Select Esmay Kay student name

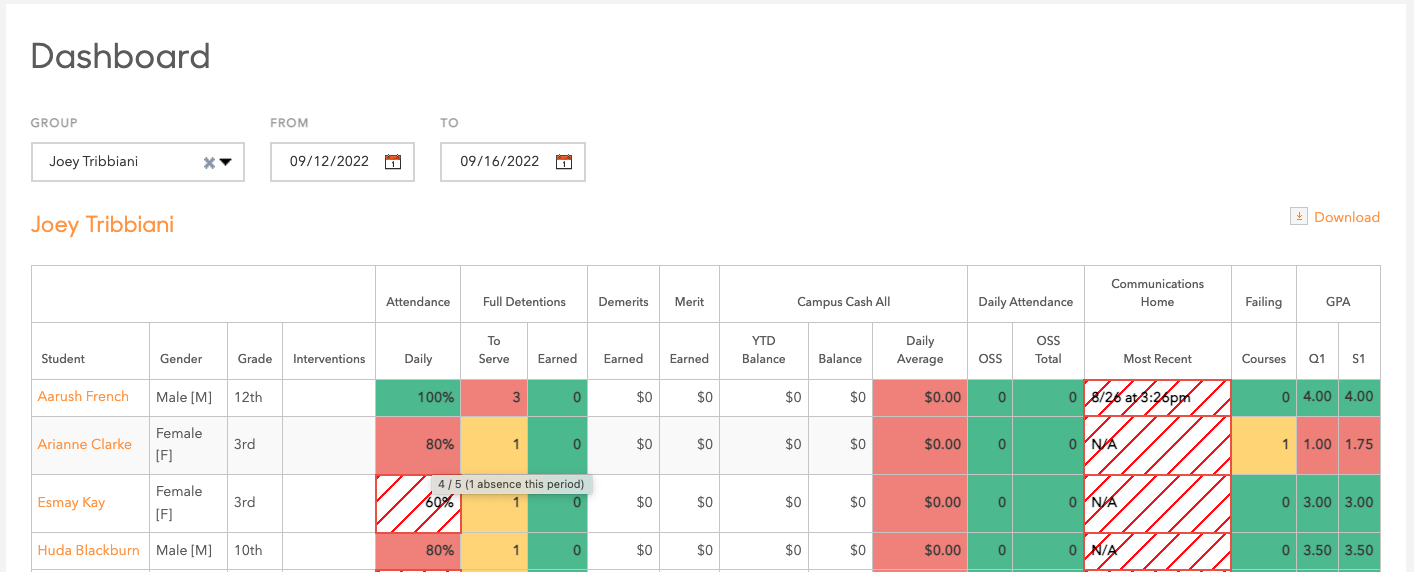[71, 503]
